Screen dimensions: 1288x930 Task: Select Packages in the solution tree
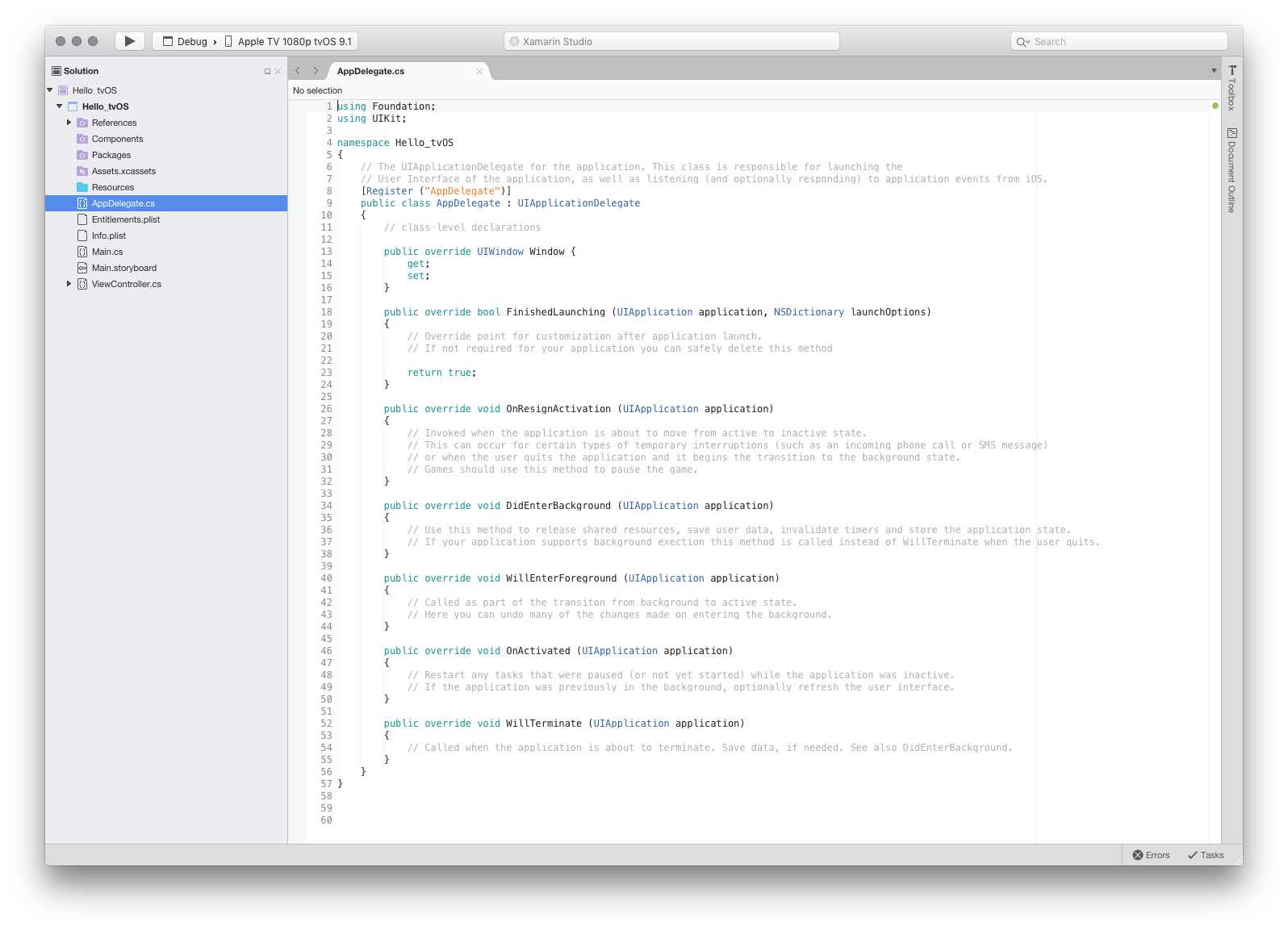pos(111,155)
